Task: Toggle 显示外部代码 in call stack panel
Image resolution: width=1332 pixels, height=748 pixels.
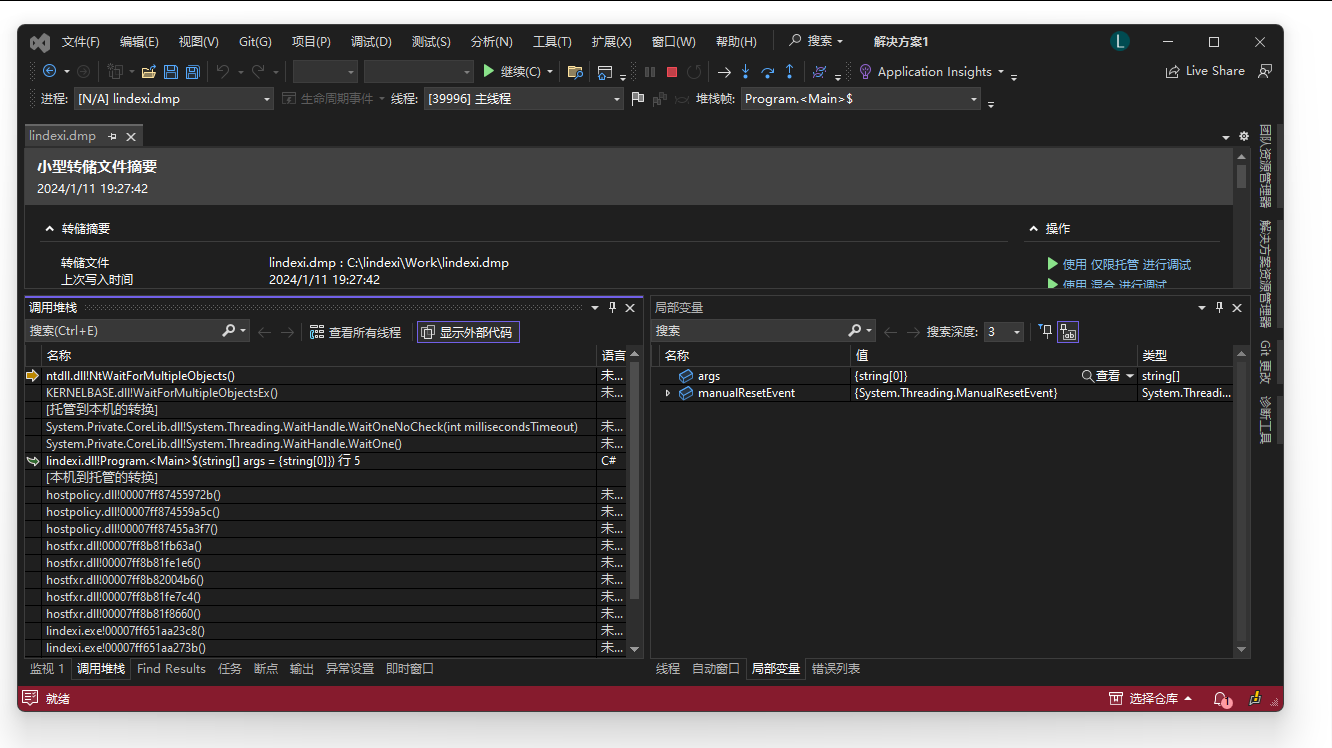Action: click(468, 332)
